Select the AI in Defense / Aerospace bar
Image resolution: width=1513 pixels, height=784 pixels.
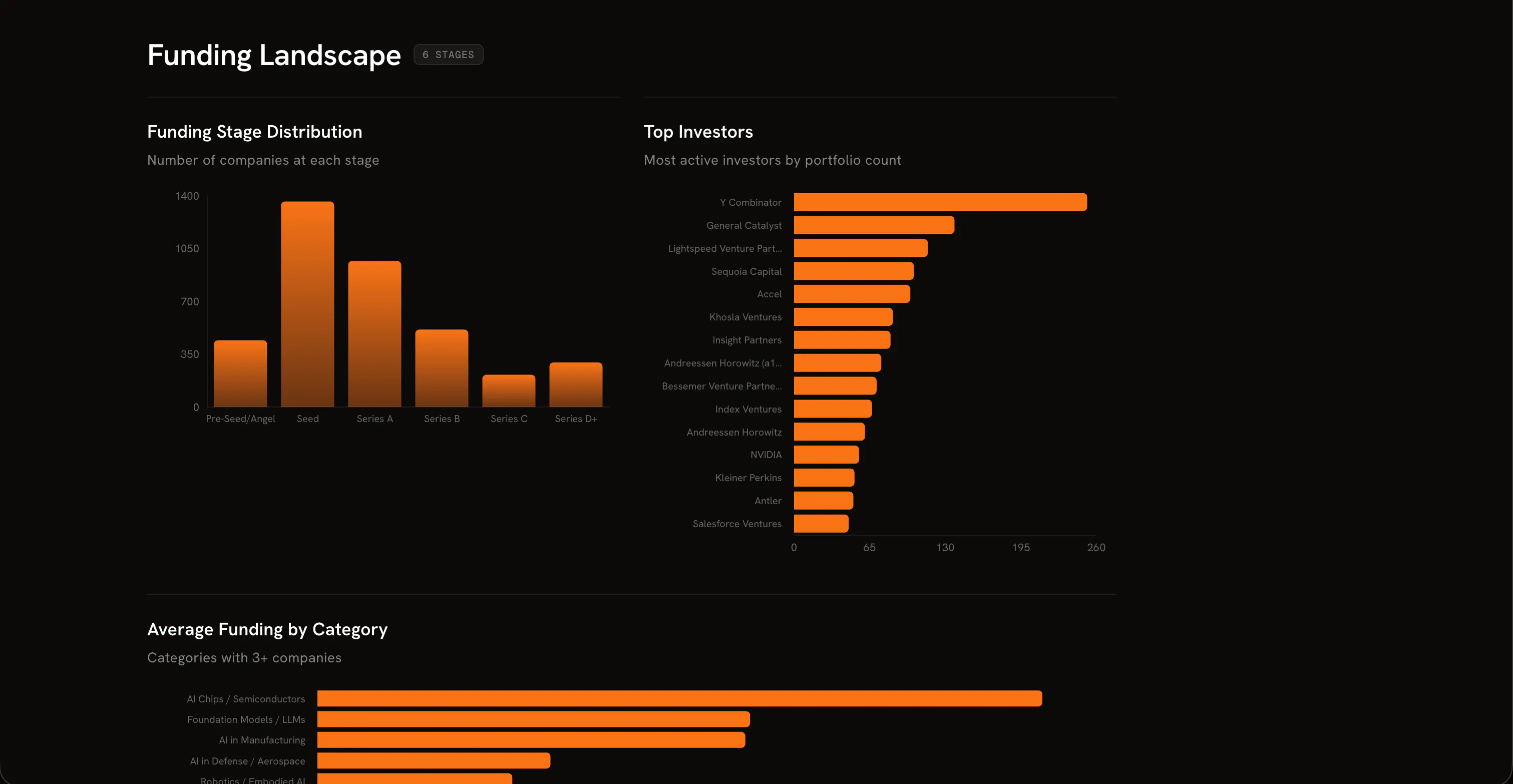point(434,760)
